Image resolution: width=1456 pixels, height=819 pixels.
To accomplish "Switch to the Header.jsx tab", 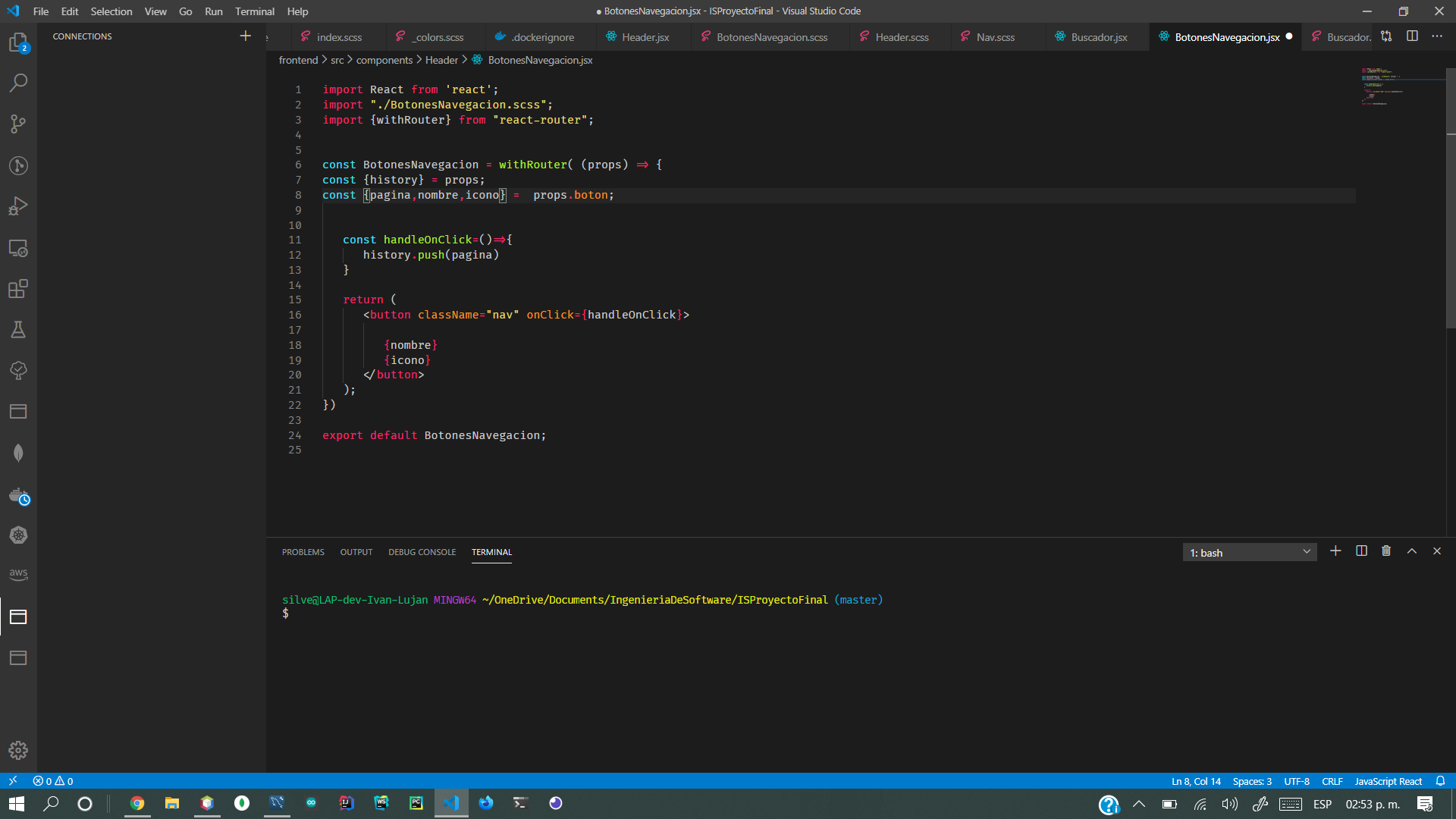I will pos(644,36).
